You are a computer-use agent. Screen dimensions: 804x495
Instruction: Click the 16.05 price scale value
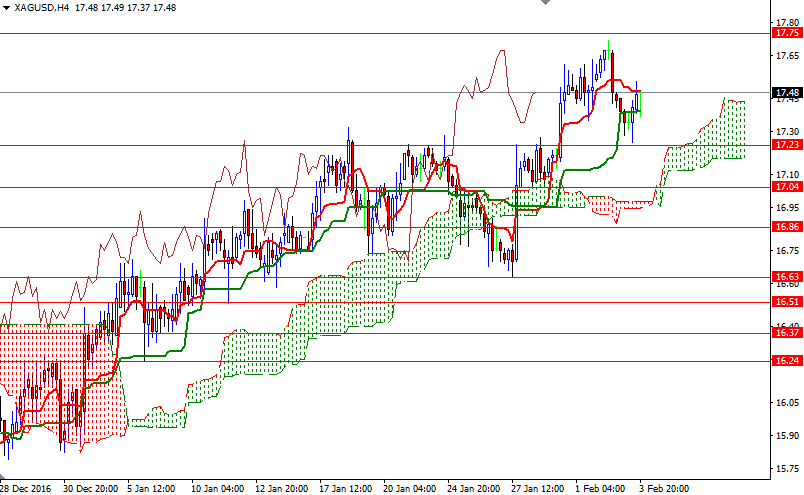(787, 403)
